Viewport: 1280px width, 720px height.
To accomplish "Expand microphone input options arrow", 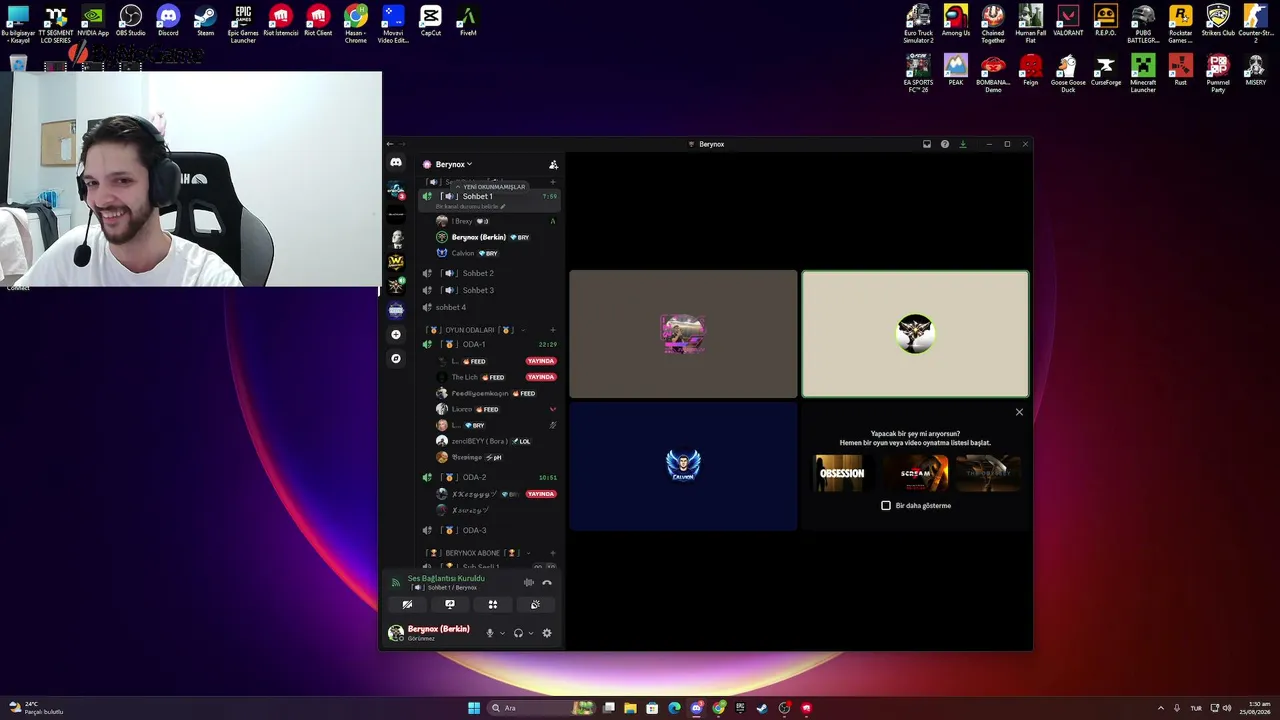I will point(502,633).
